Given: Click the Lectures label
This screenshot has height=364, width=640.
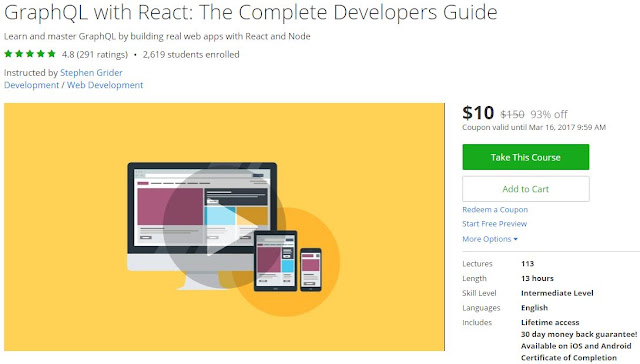Looking at the screenshot, I should 477,264.
